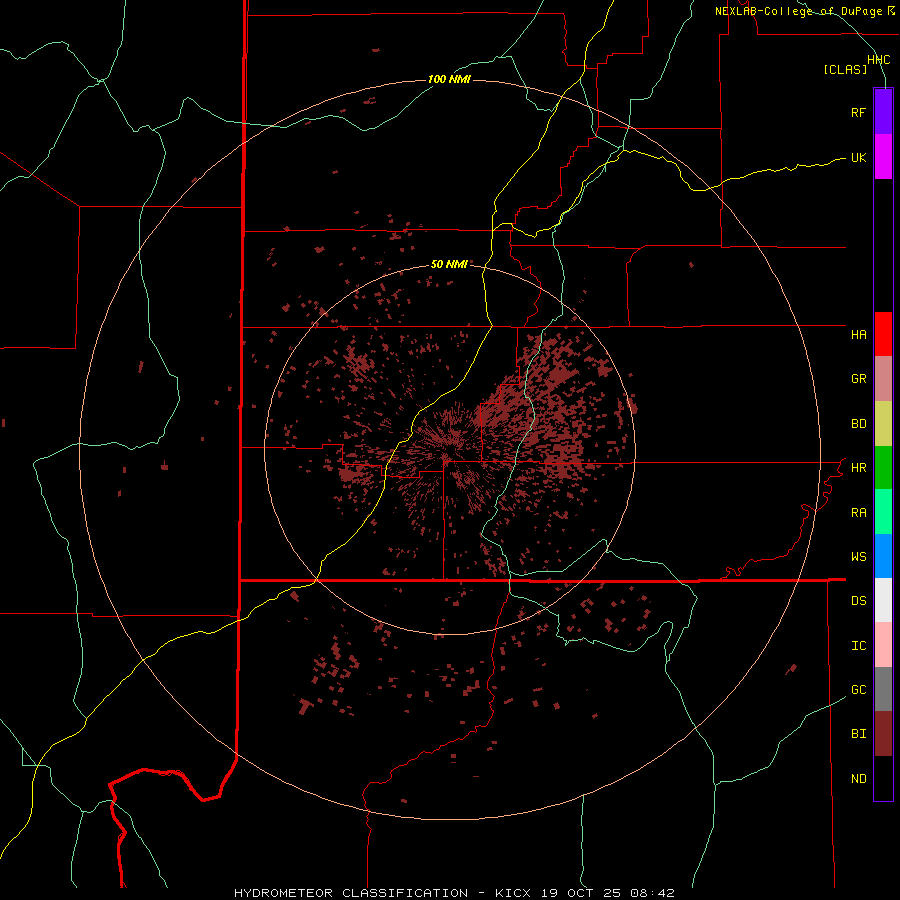Click the DS white legend swatch
Screen dimensions: 900x900
pyautogui.click(x=883, y=600)
